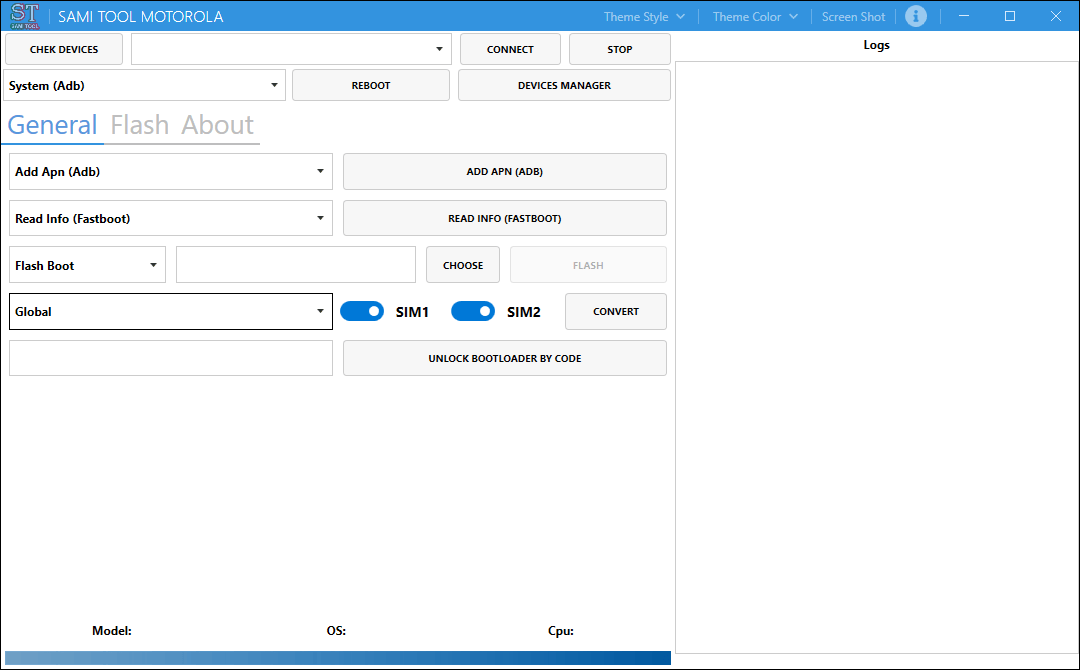Disable the SIM2 switch
1080x670 pixels.
[472, 311]
